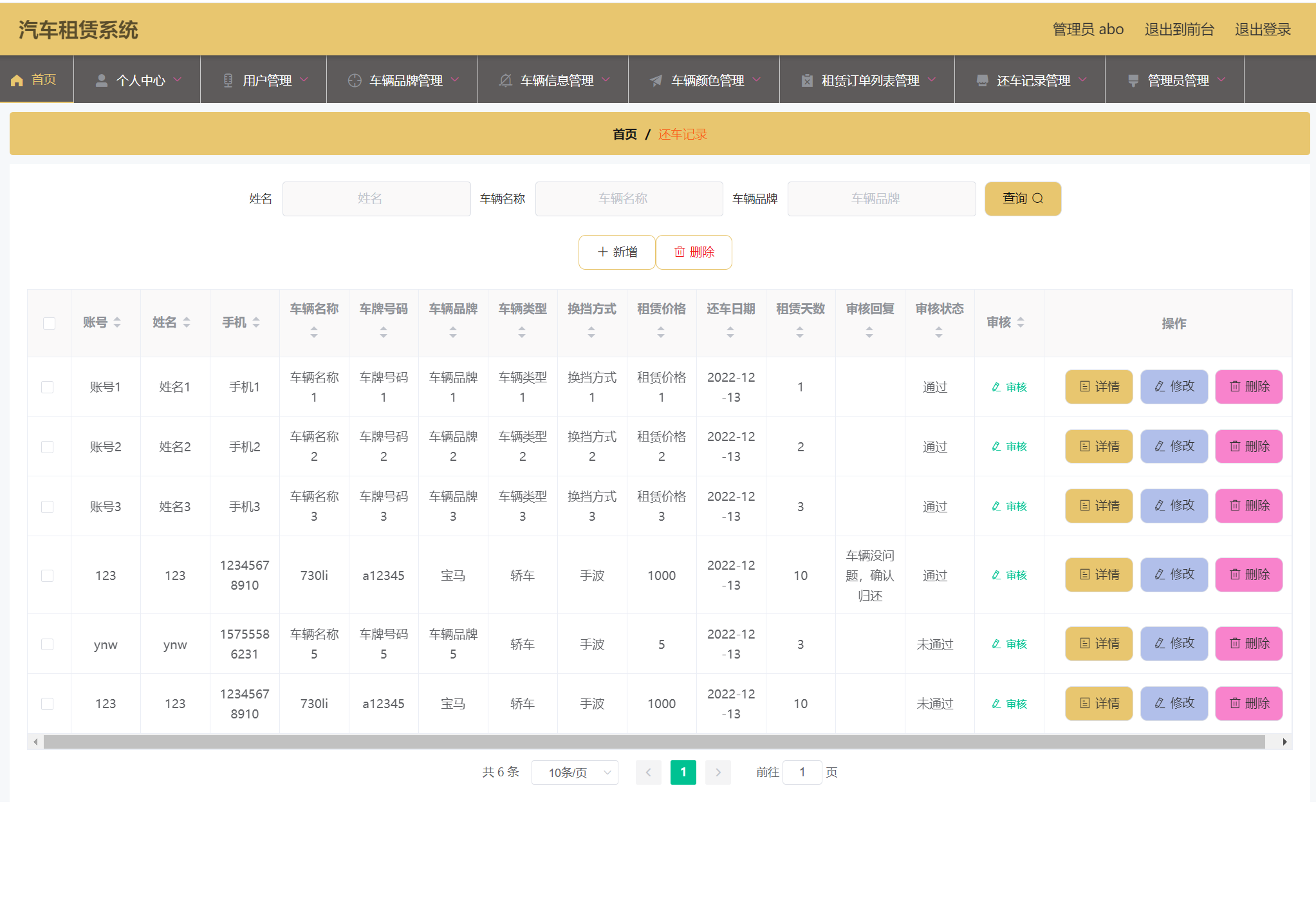Click the home icon in navigation bar
This screenshot has height=898, width=1316.
(x=17, y=80)
